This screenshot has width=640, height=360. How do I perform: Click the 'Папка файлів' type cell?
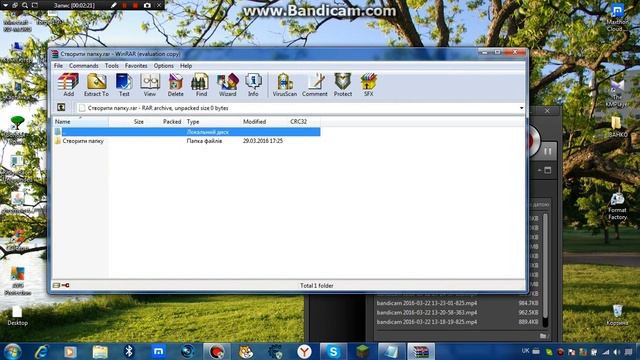pyautogui.click(x=204, y=141)
